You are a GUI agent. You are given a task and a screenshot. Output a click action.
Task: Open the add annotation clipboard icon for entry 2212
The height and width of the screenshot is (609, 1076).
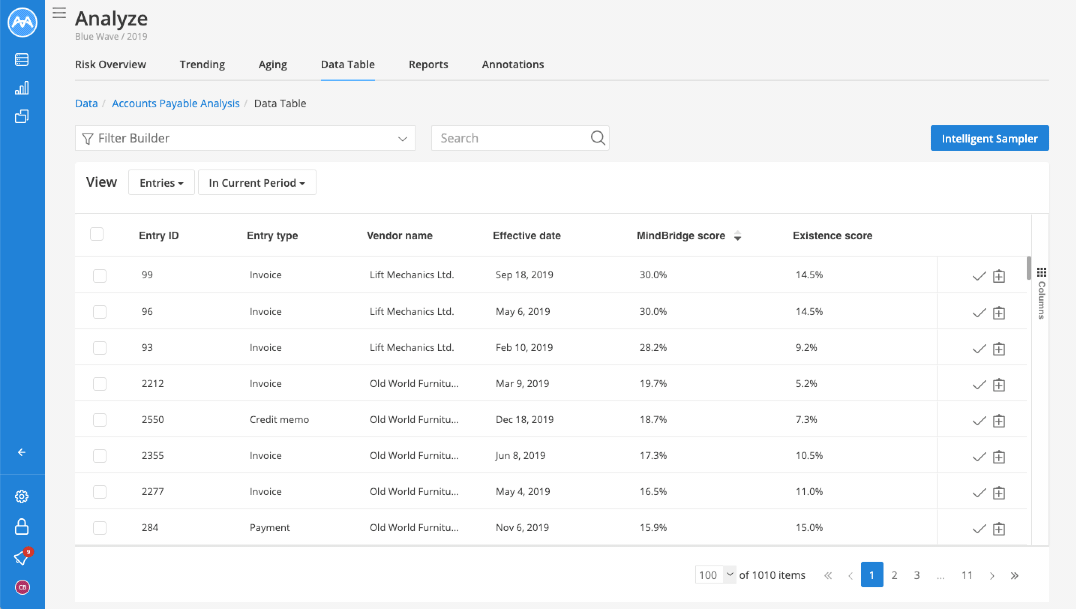point(998,384)
